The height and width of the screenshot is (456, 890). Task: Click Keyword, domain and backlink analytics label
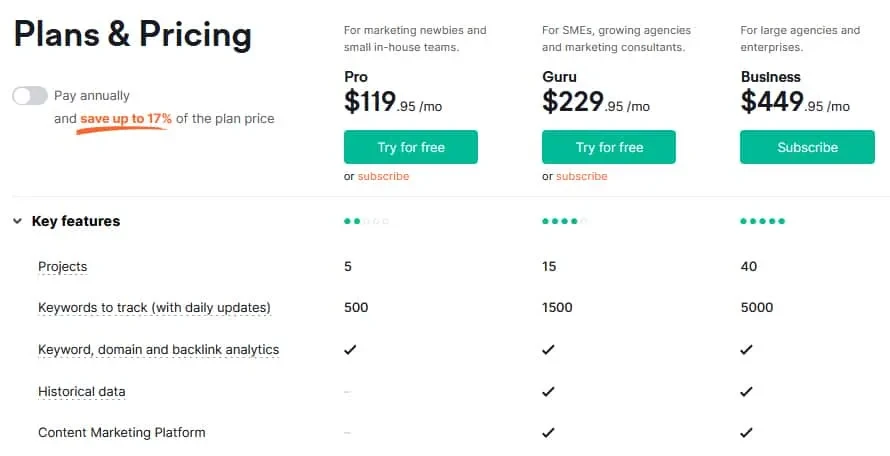pyautogui.click(x=158, y=350)
